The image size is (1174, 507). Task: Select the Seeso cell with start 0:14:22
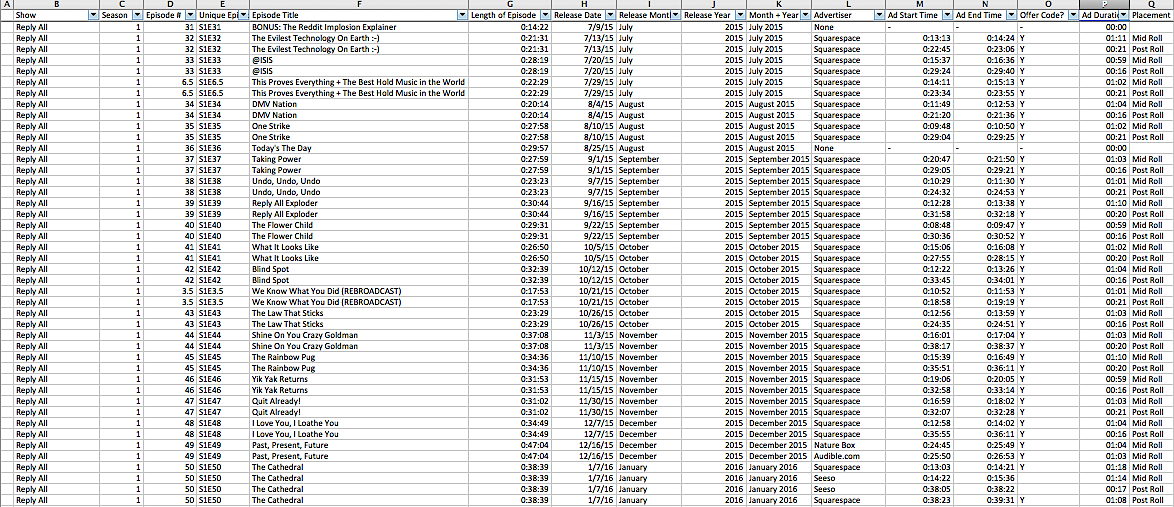point(848,478)
